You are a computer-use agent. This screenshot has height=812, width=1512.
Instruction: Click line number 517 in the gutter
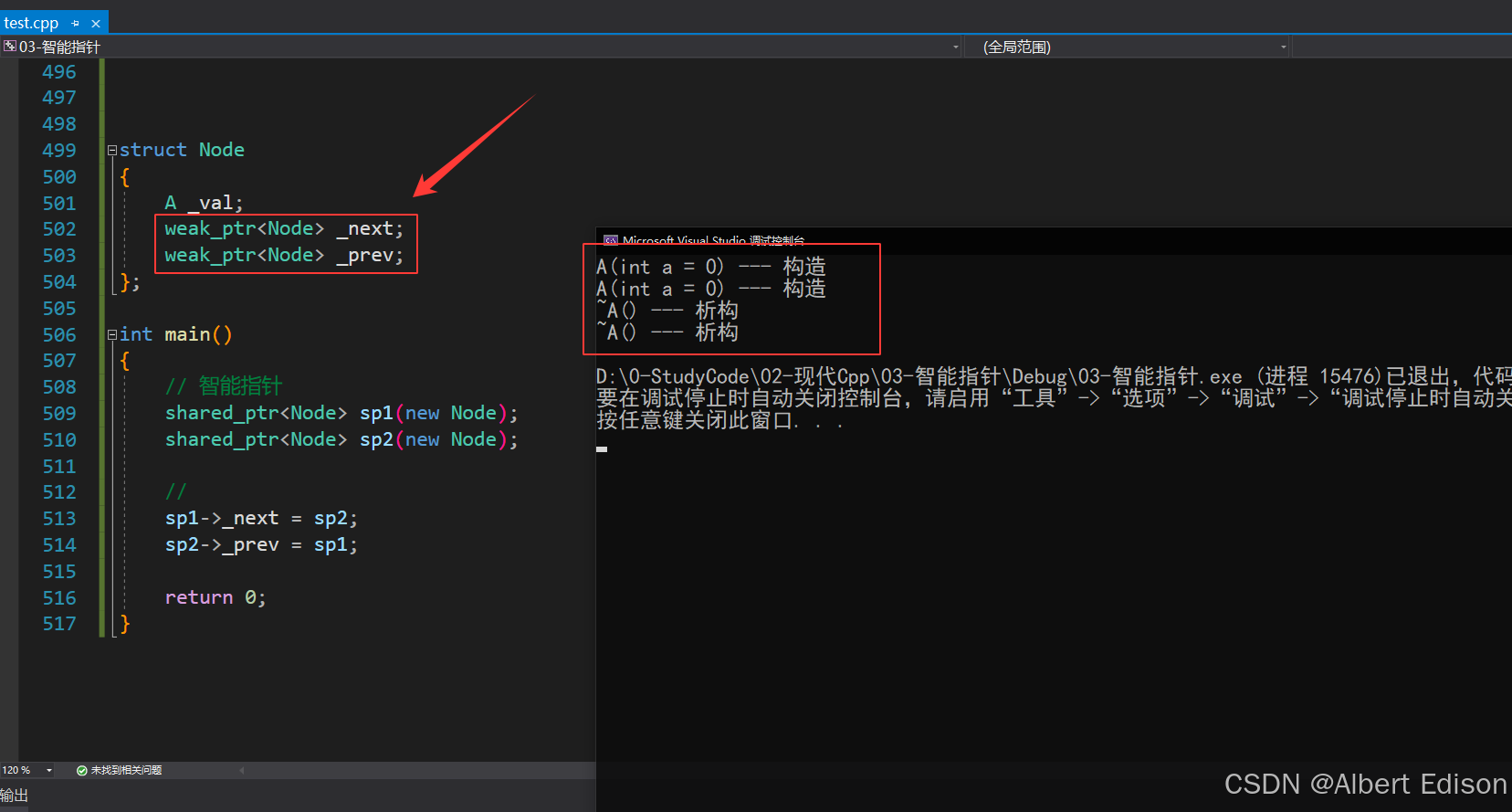click(x=59, y=624)
